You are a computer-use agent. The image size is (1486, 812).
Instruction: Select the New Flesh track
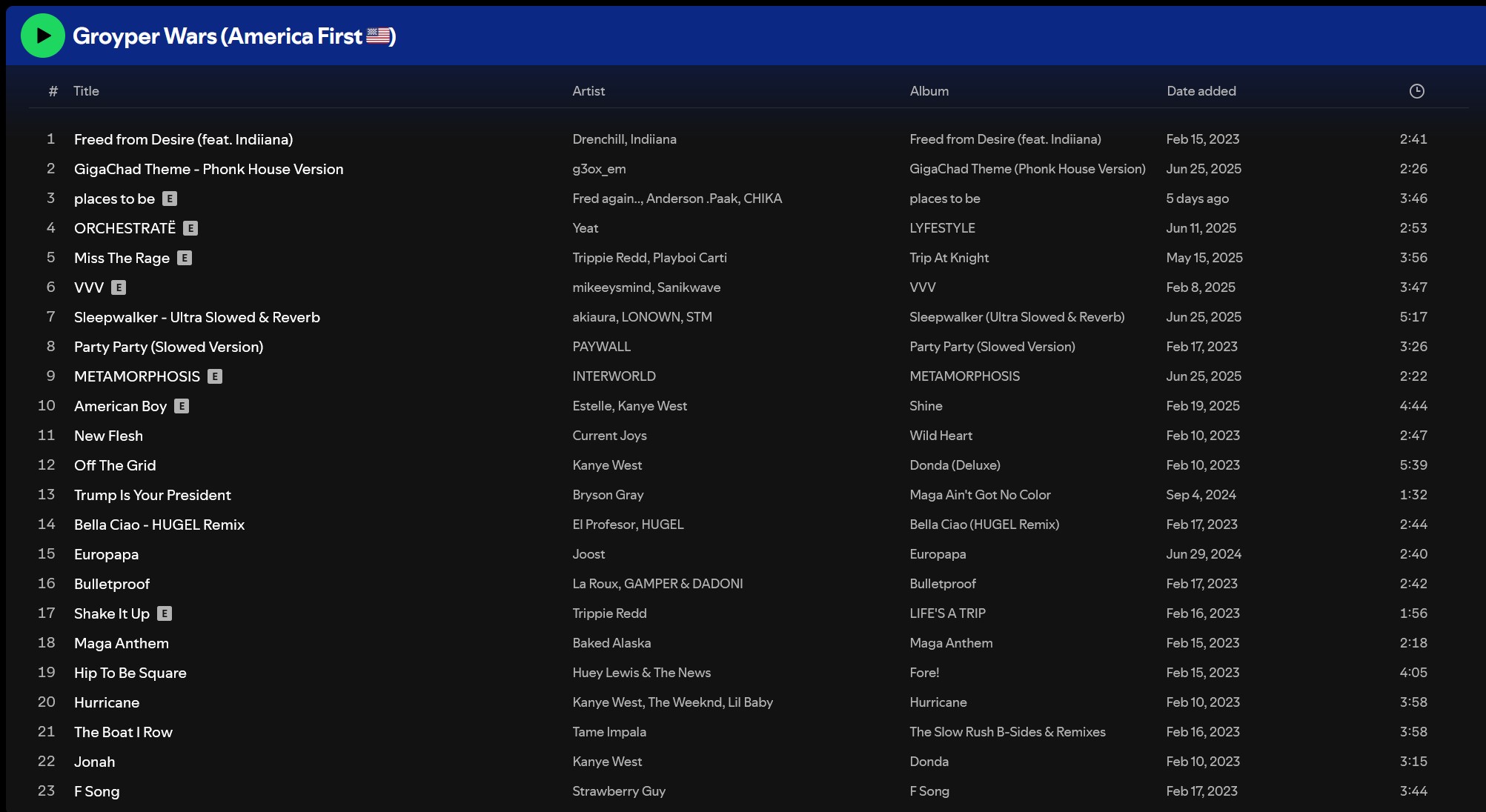click(108, 436)
